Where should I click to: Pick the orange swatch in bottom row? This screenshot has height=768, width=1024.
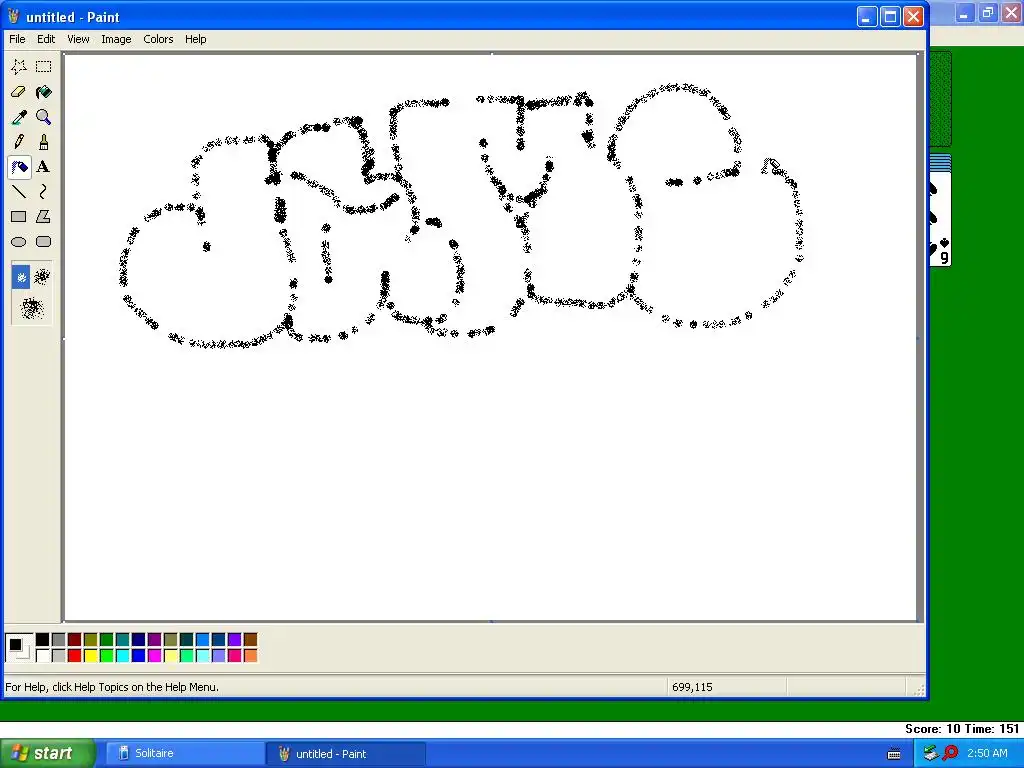click(251, 655)
